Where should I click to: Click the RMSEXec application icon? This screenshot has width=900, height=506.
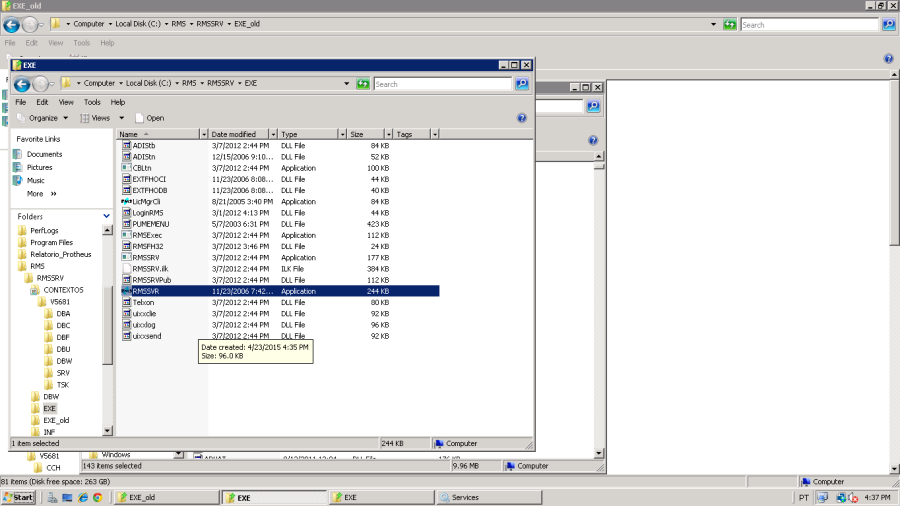[126, 235]
